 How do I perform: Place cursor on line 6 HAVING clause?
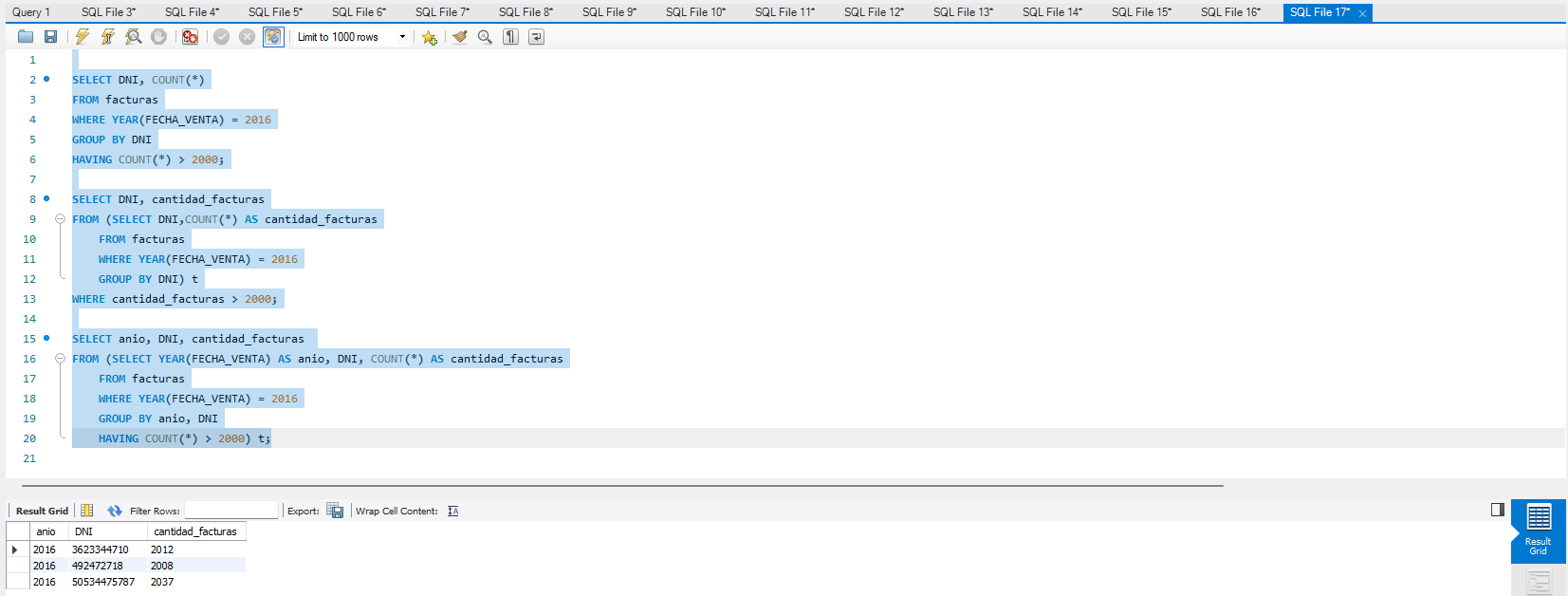pyautogui.click(x=148, y=159)
